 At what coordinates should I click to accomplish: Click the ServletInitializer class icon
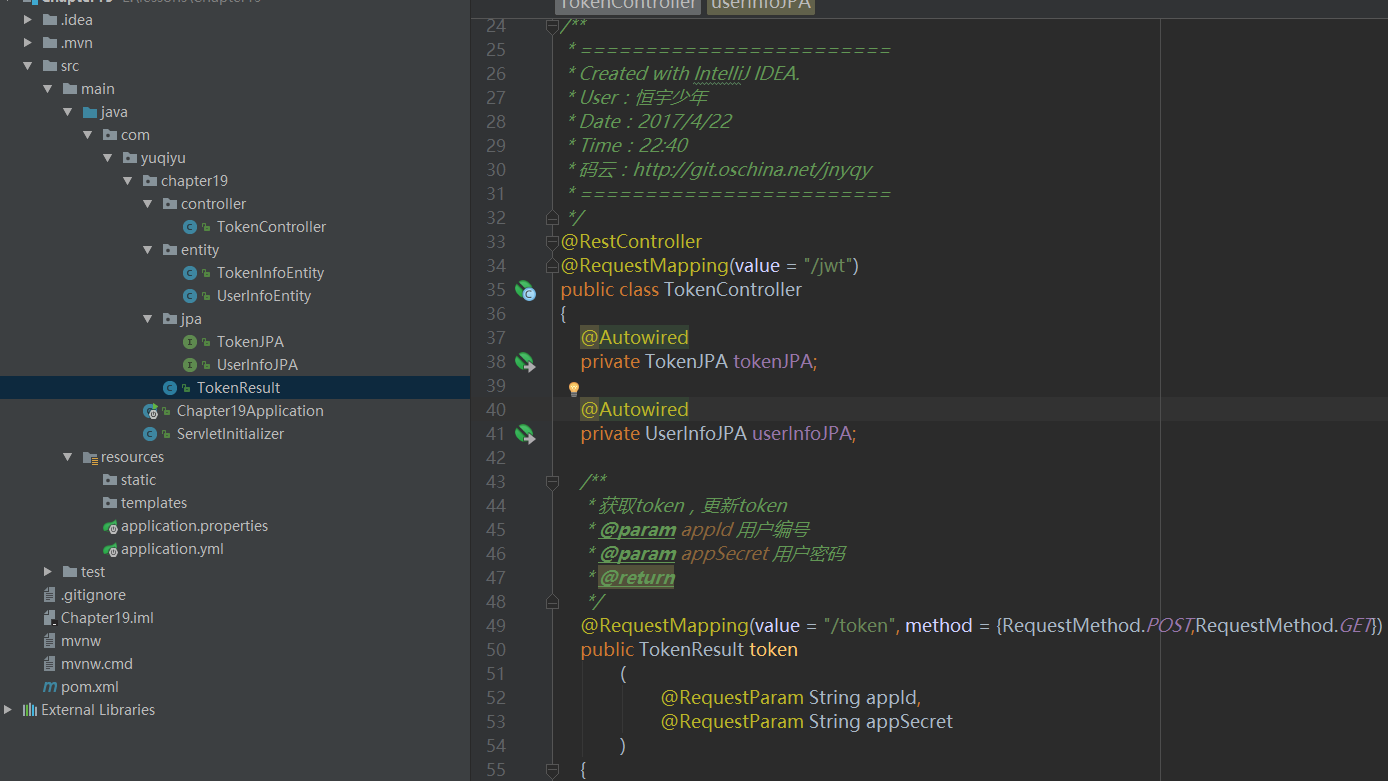pos(150,434)
